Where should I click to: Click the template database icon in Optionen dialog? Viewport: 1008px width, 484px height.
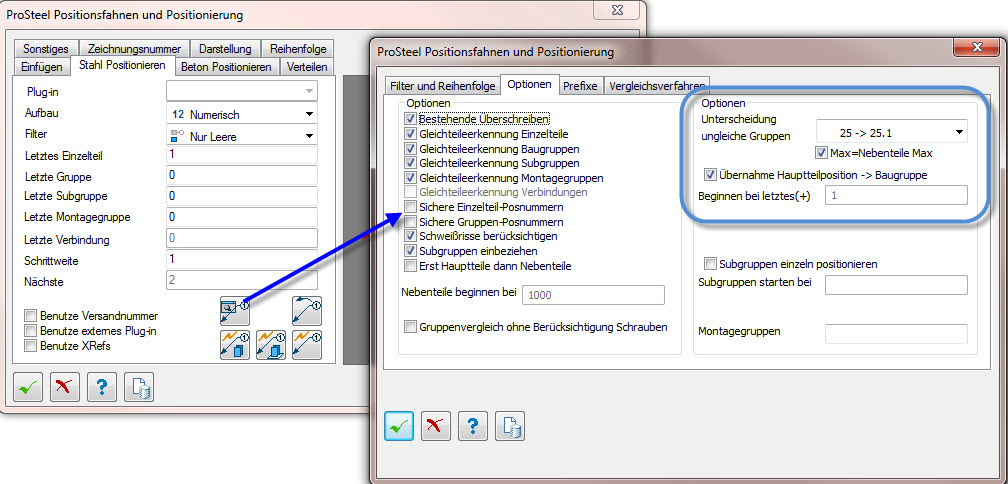(x=510, y=426)
